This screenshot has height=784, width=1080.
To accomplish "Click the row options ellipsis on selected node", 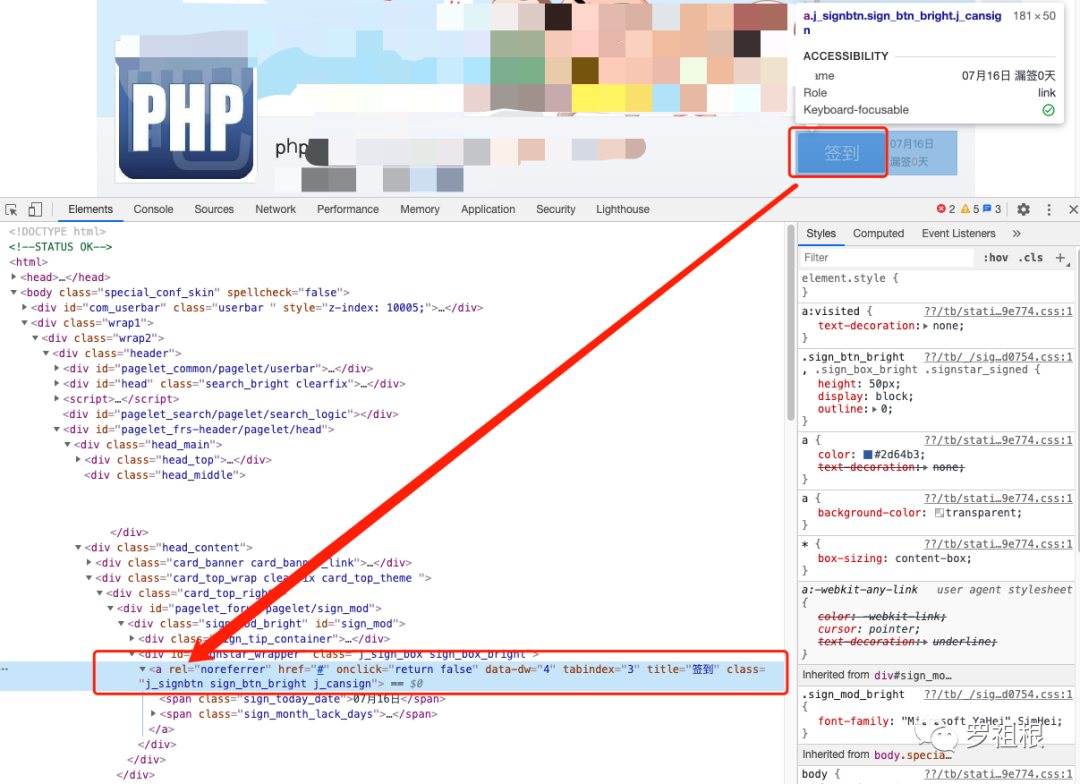I will 5,669.
